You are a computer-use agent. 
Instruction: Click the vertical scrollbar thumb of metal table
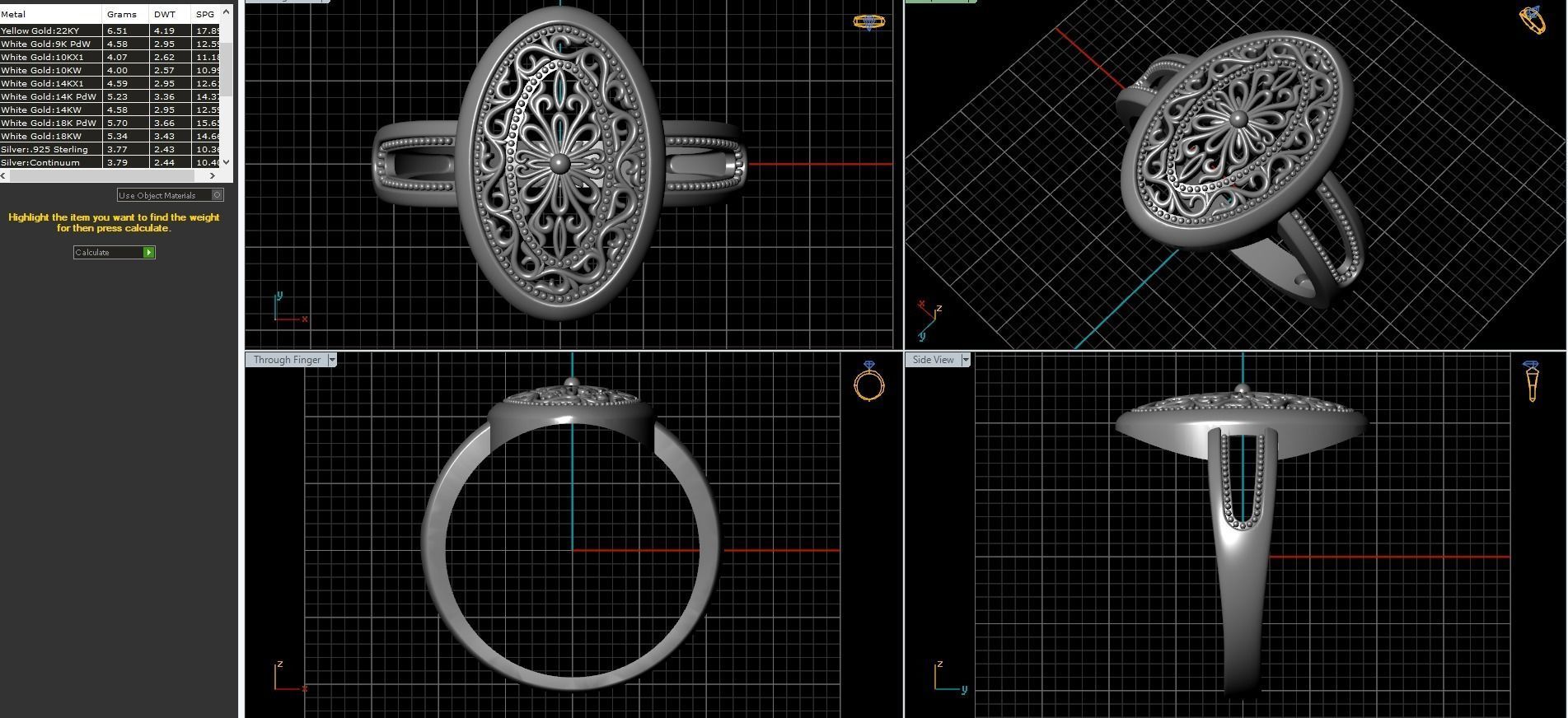(x=227, y=69)
